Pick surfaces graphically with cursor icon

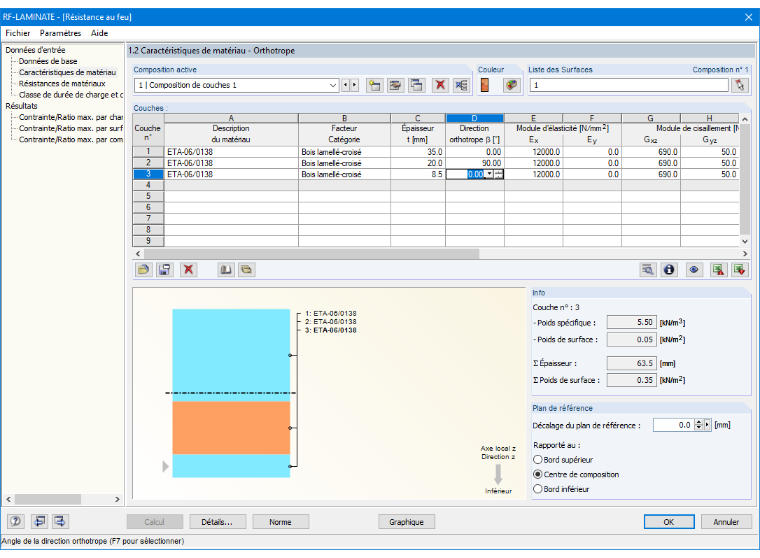(740, 85)
